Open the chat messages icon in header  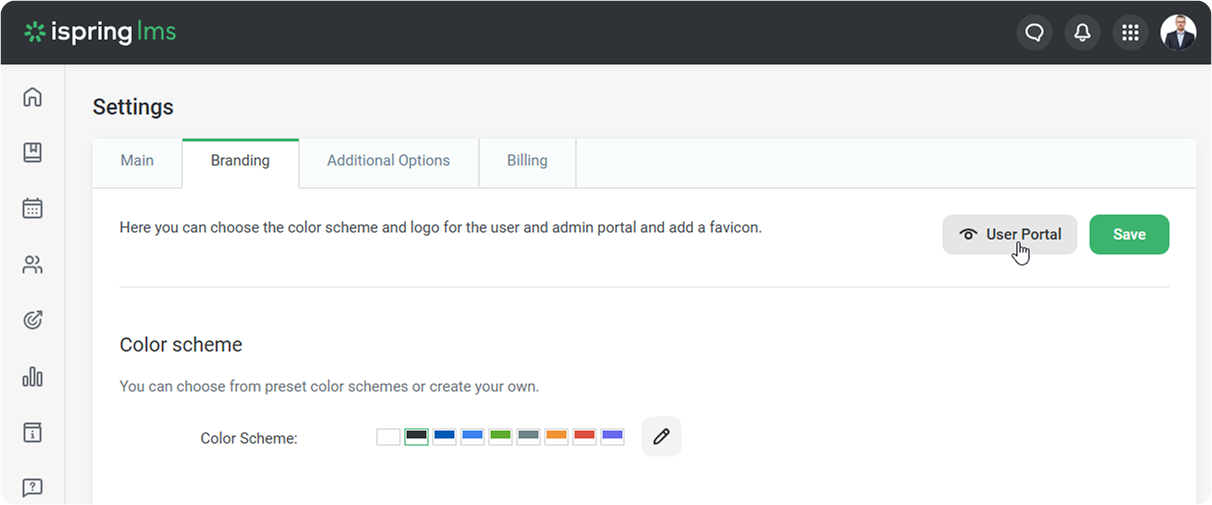1034,33
